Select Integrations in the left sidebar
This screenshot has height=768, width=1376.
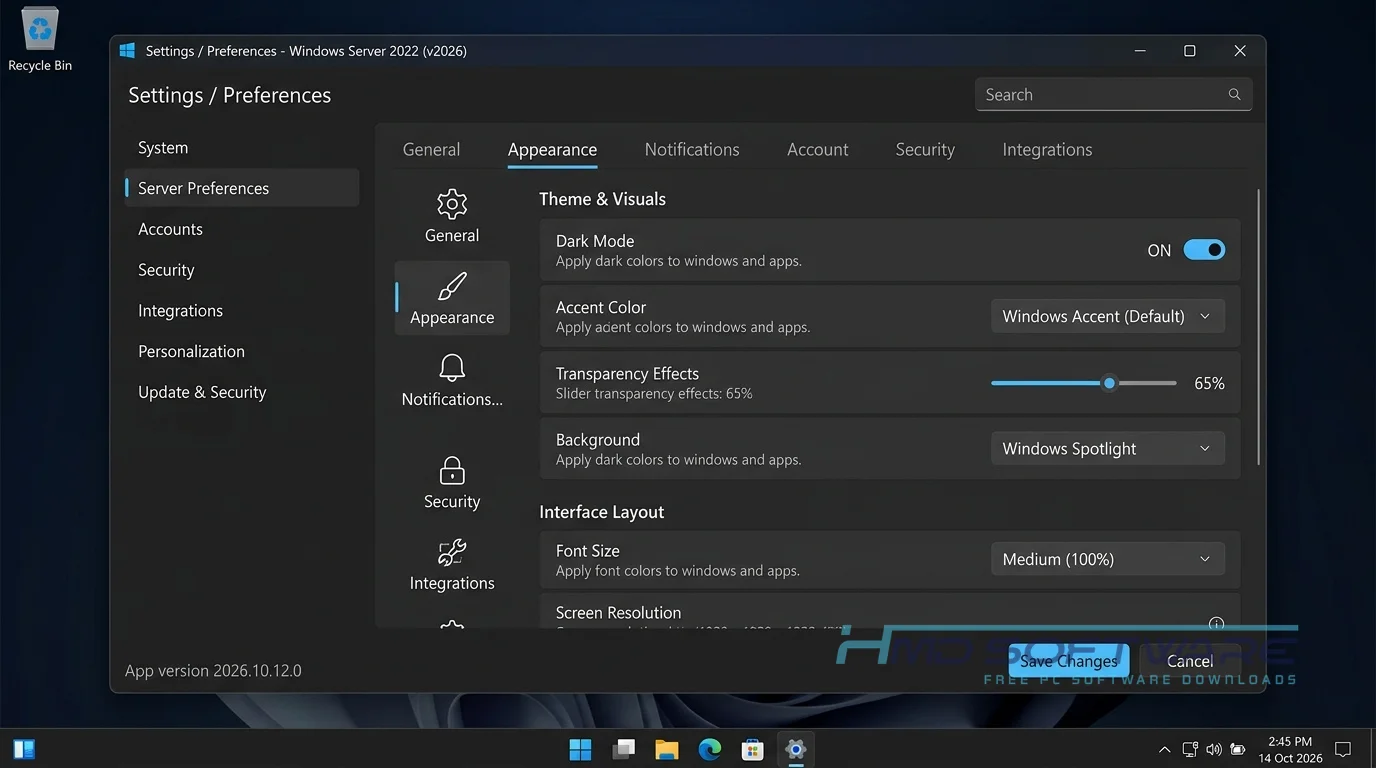pyautogui.click(x=241, y=311)
